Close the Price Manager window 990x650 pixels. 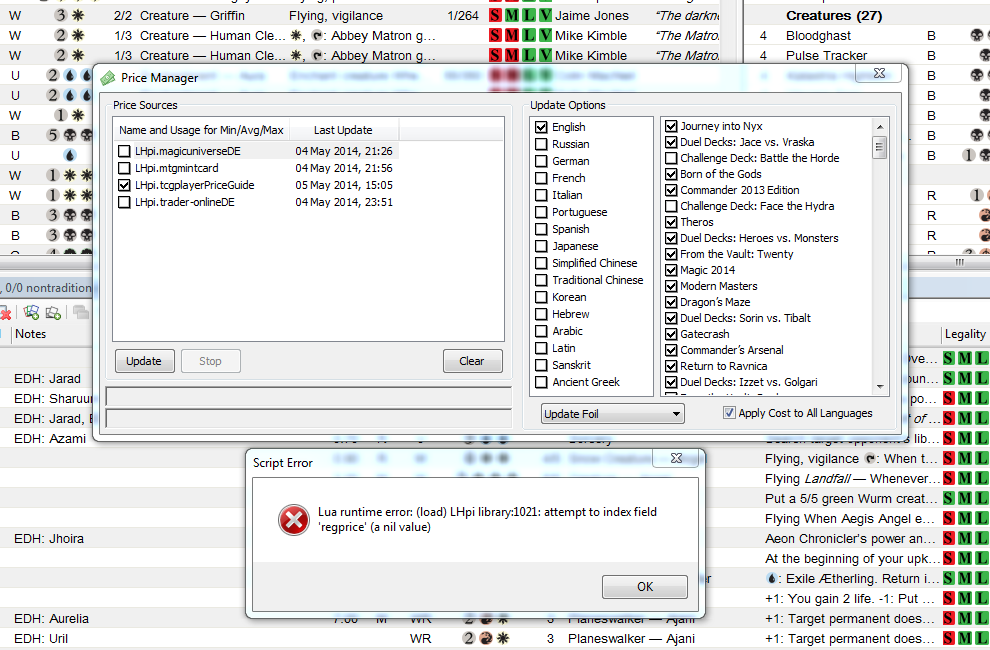[877, 75]
